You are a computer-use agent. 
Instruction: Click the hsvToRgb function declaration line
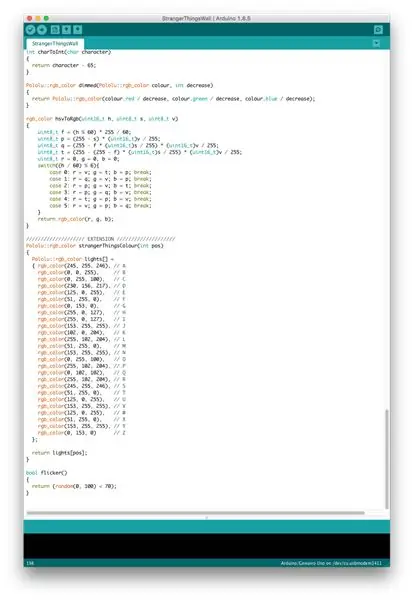coord(102,119)
